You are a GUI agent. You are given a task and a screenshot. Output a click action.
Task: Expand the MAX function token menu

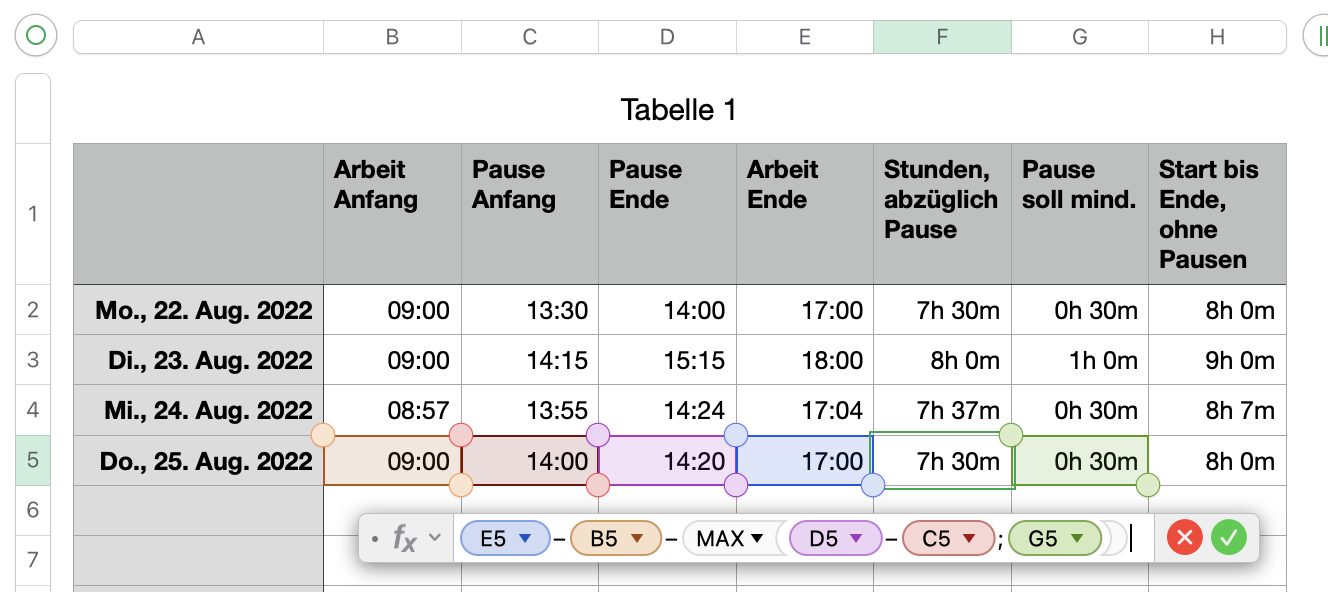point(757,539)
